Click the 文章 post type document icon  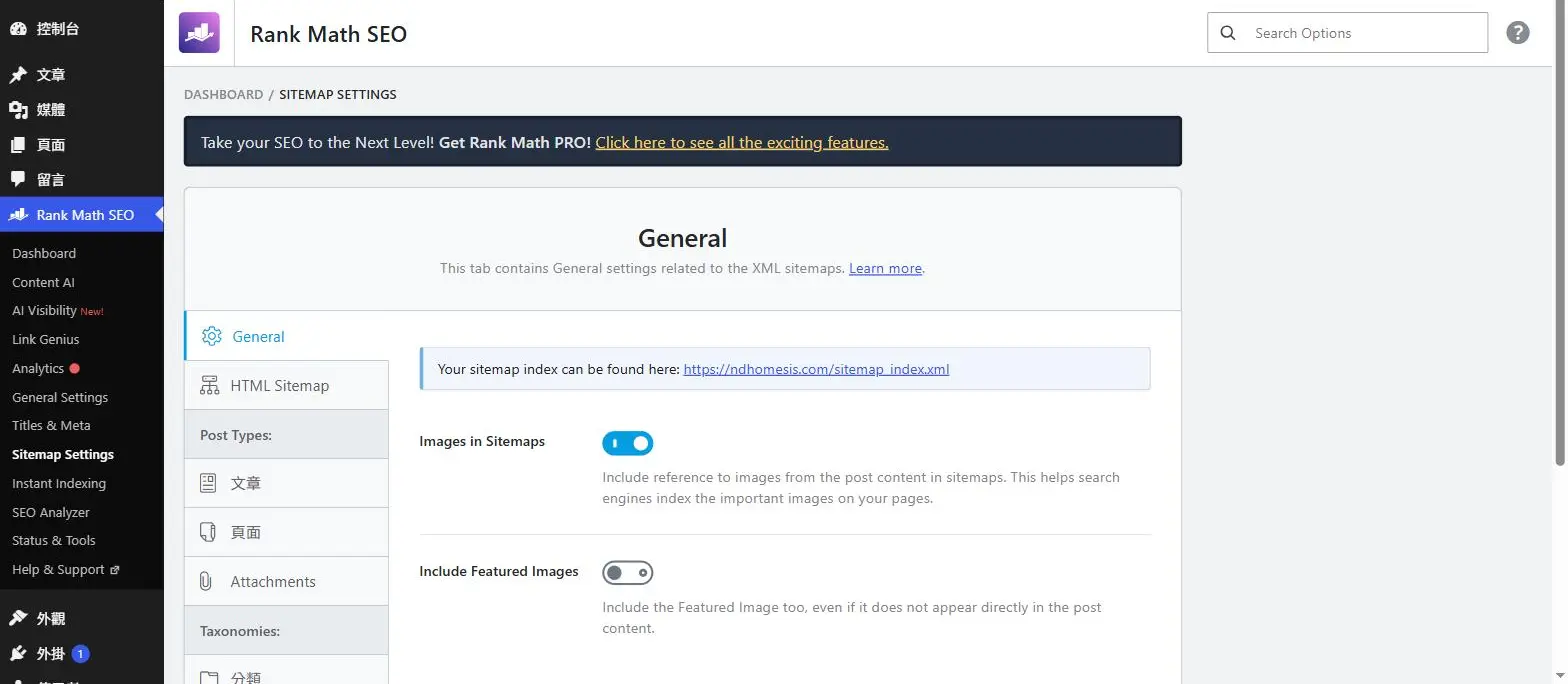coord(208,483)
